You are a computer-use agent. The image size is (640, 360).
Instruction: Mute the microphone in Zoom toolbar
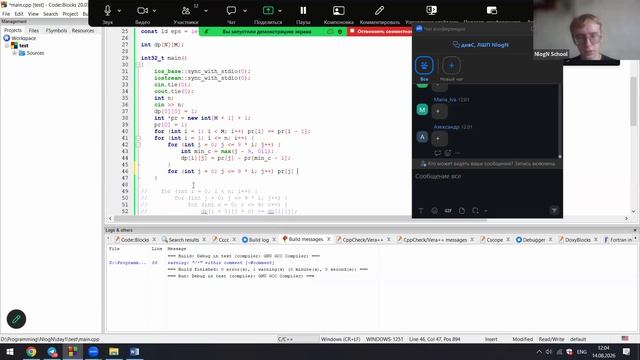point(107,10)
